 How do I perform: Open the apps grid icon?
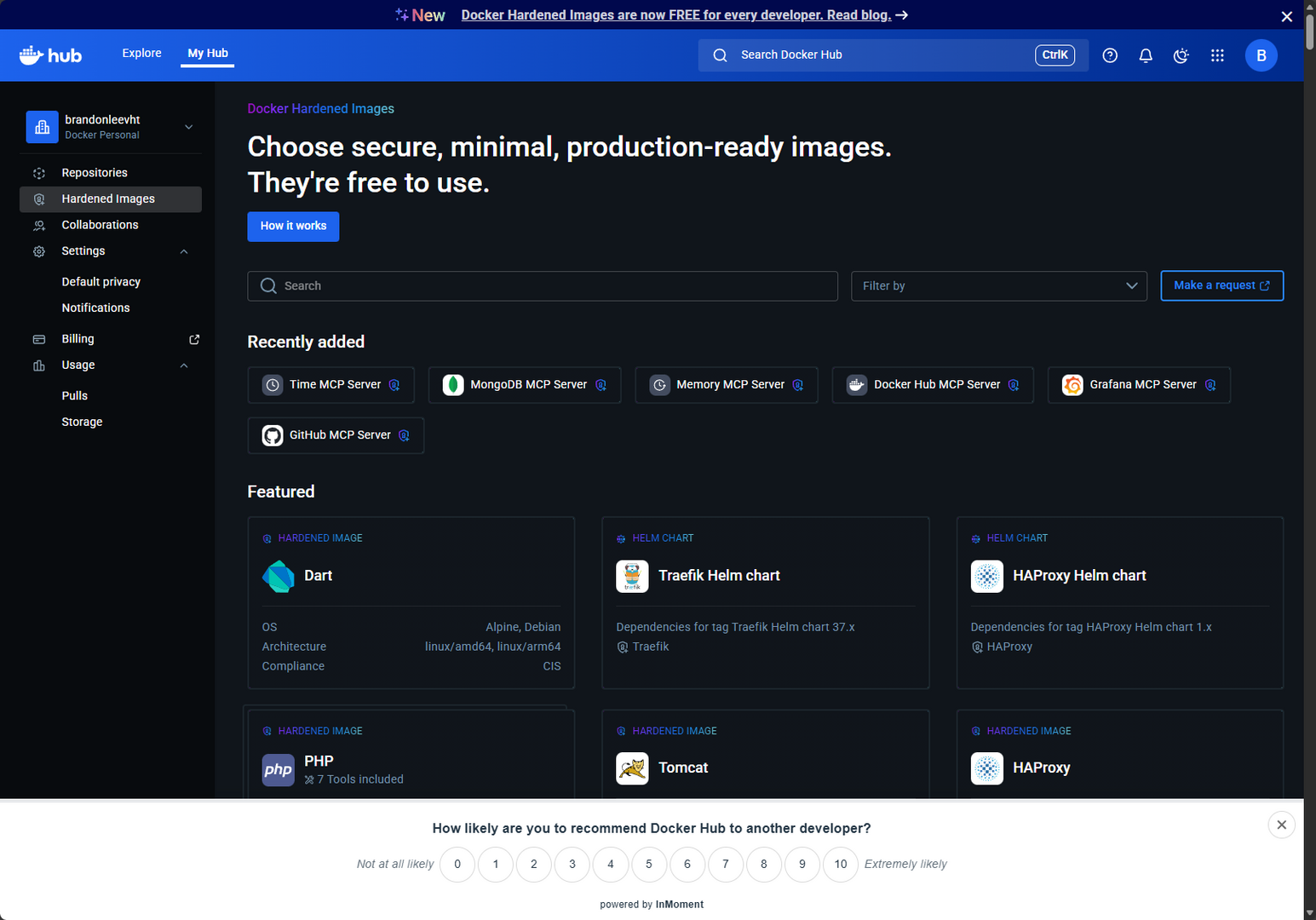coord(1217,55)
